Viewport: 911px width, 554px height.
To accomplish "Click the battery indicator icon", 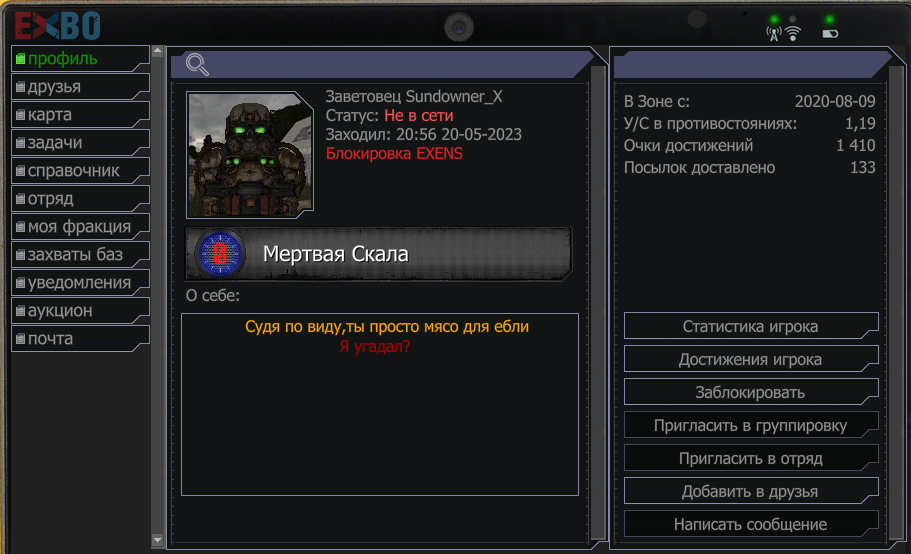I will tap(830, 34).
